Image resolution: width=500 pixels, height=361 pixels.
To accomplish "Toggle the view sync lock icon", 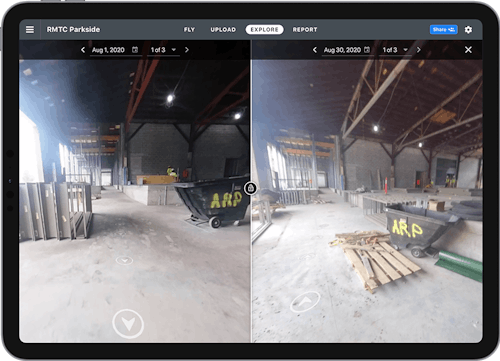I will coord(251,188).
